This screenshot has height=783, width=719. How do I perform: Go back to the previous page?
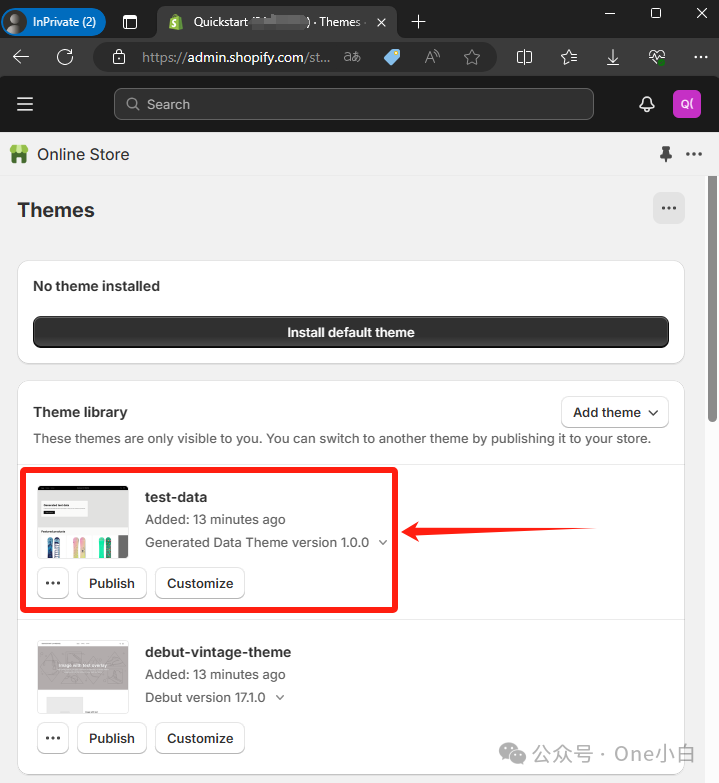coord(21,57)
